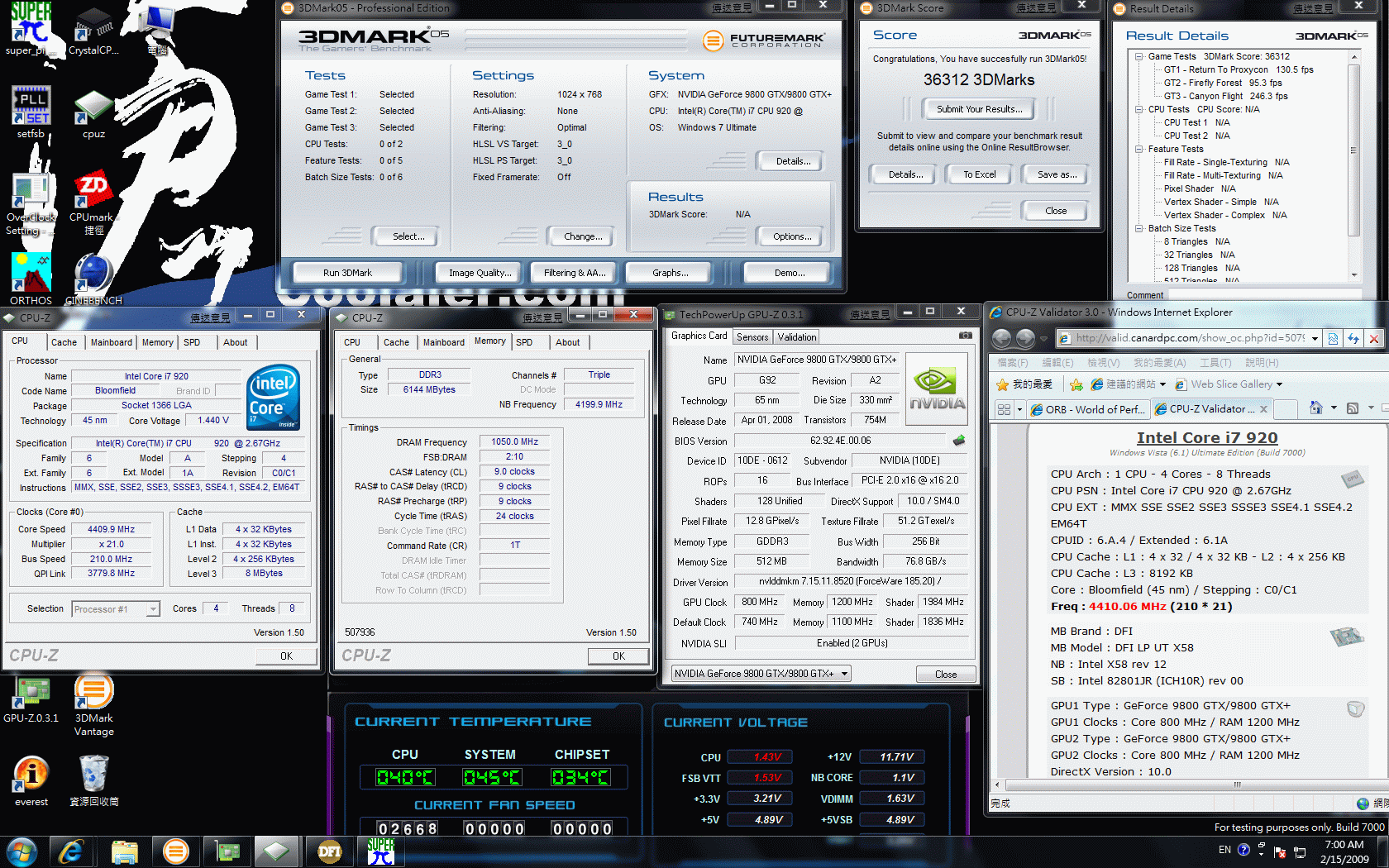Open Validation tab in GPU-Z
Screen dimensions: 1389x868
(797, 336)
